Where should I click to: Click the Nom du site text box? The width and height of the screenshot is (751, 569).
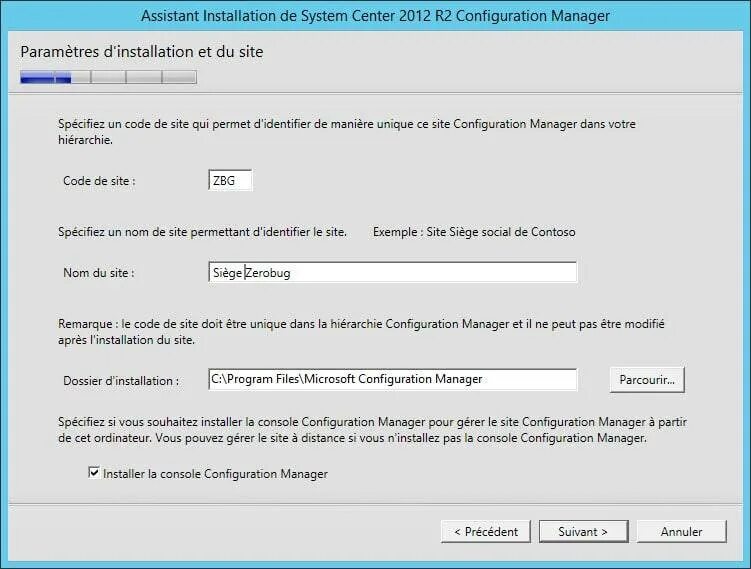pyautogui.click(x=392, y=272)
